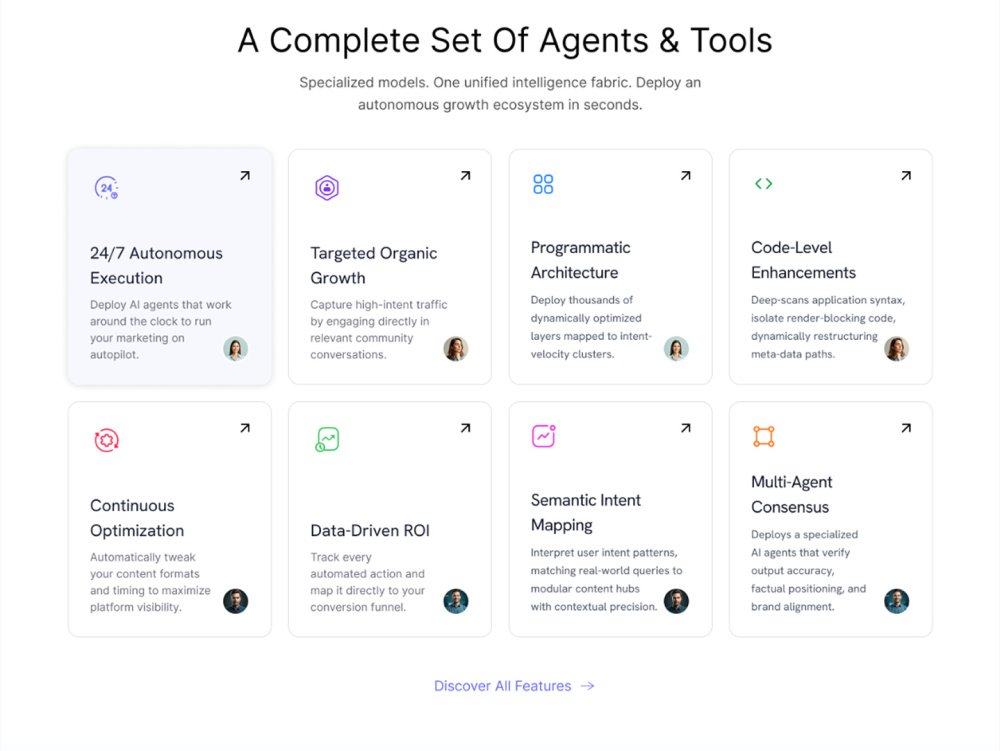
Task: Select the Data-Driven ROI title
Action: point(370,530)
